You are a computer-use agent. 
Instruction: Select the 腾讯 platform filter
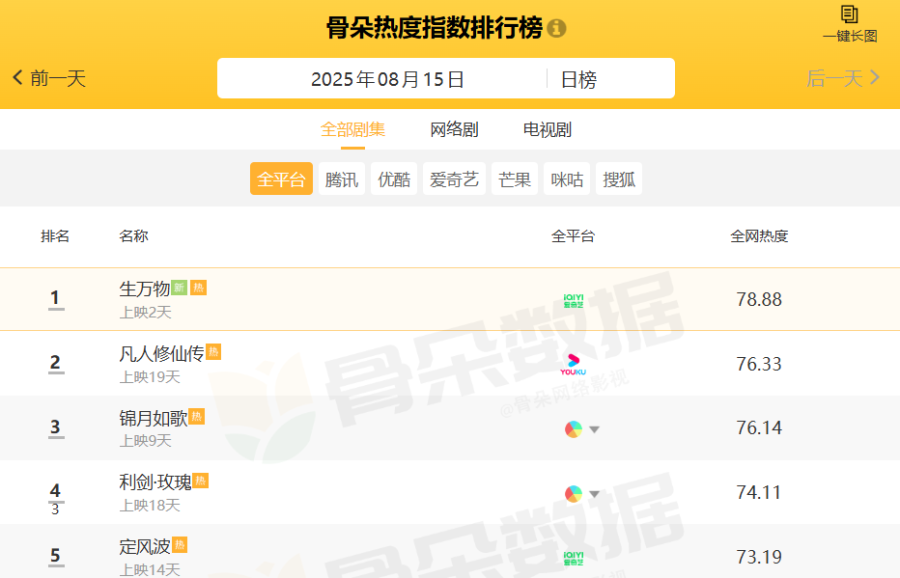[x=342, y=179]
